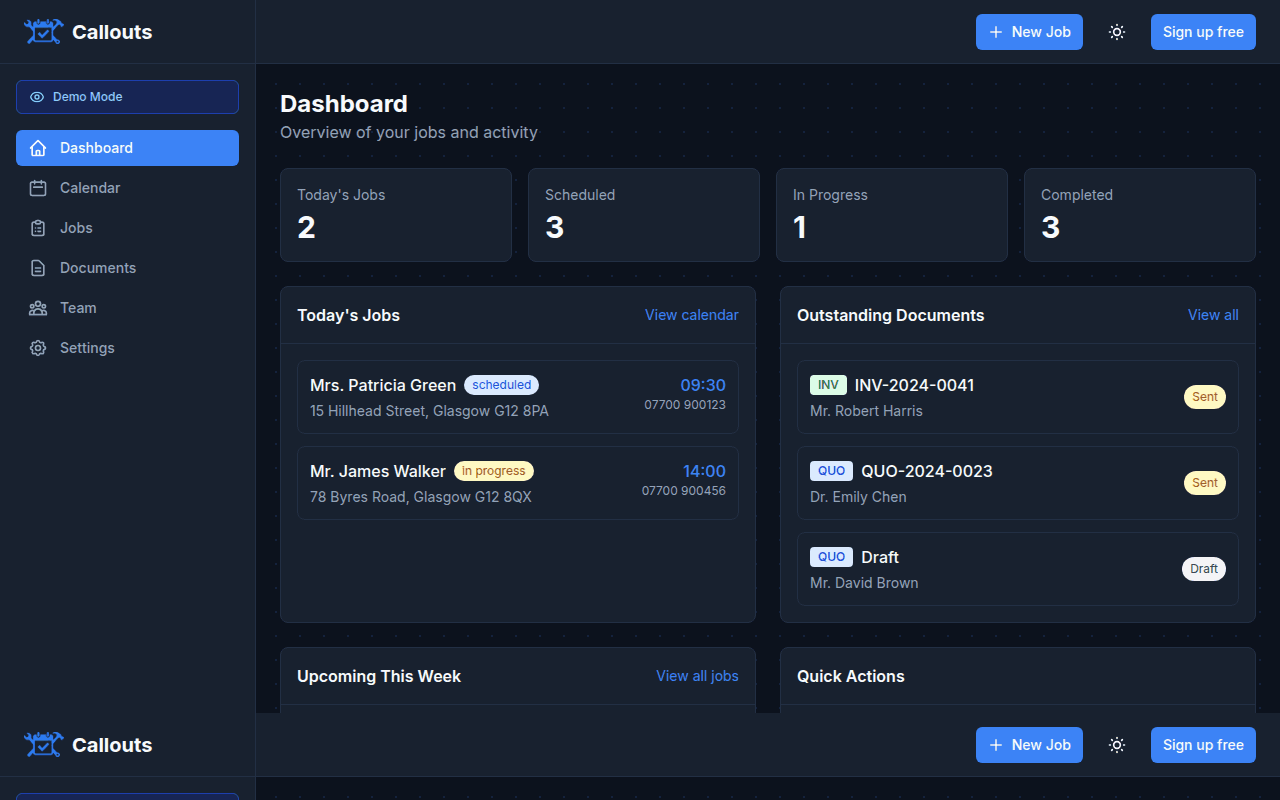Open View calendar from Today's Jobs panel
The height and width of the screenshot is (800, 1280).
point(691,314)
